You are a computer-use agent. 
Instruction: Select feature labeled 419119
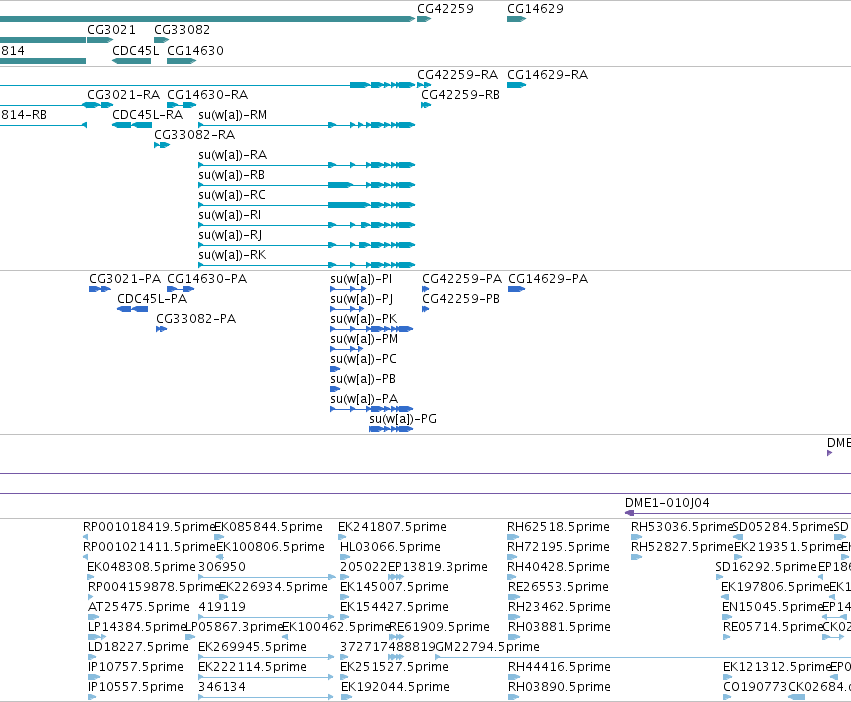[222, 607]
